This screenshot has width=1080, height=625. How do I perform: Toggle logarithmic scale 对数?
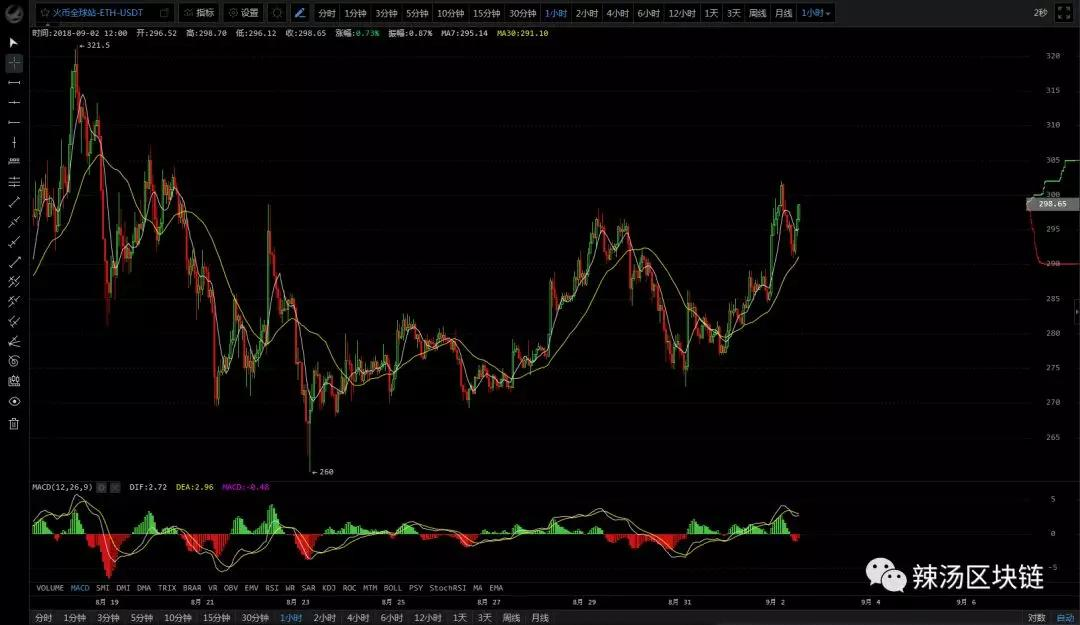click(1036, 618)
